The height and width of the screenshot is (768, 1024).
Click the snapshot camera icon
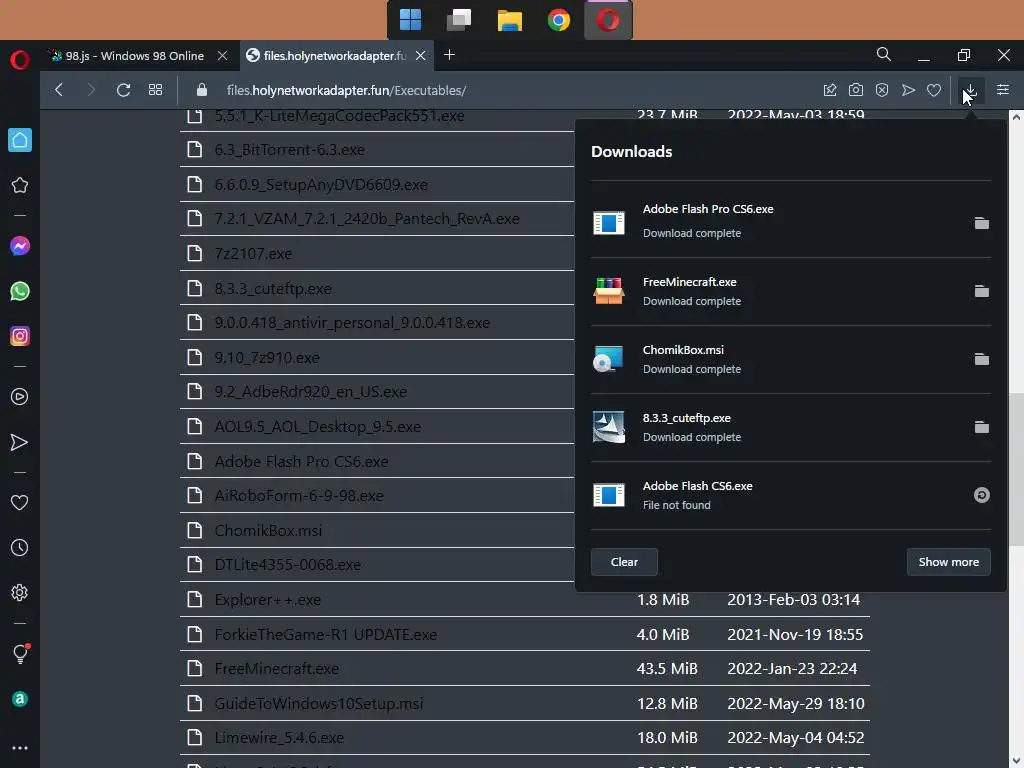coord(856,90)
